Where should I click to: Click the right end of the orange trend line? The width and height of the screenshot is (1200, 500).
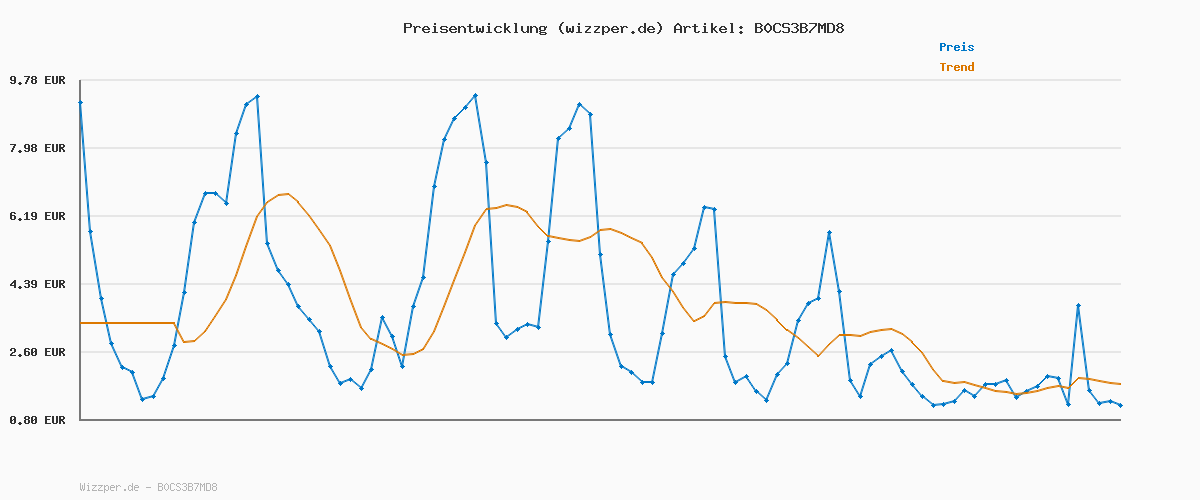[1119, 384]
